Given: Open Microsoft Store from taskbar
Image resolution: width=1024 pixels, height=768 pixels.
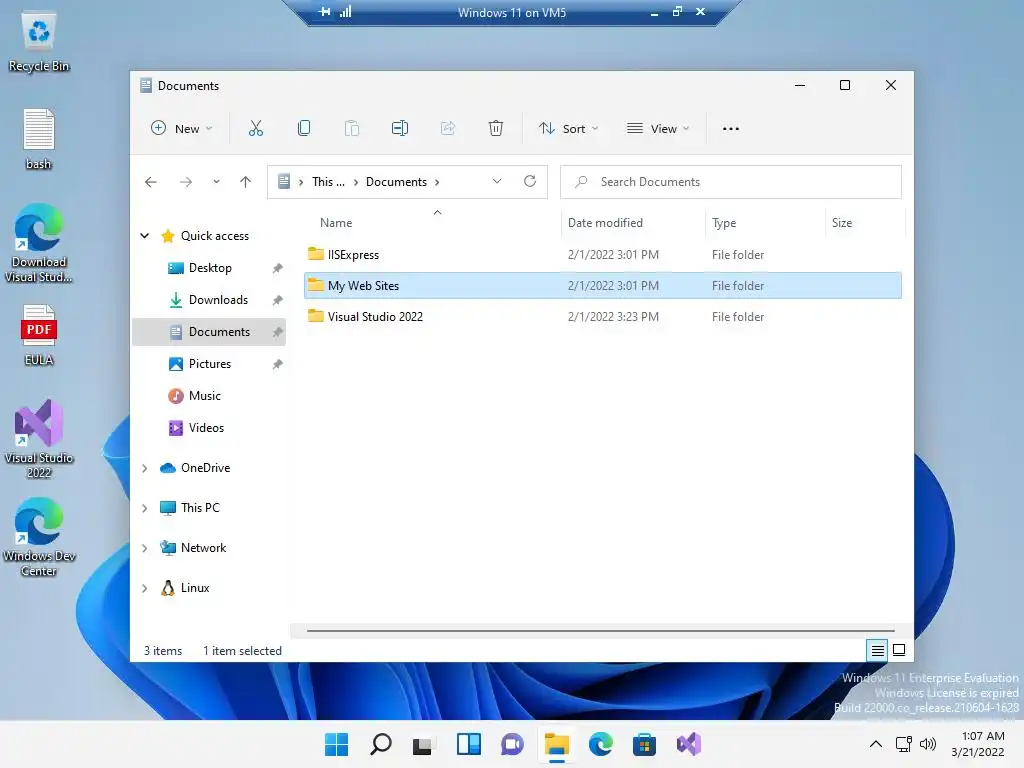Looking at the screenshot, I should click(644, 744).
